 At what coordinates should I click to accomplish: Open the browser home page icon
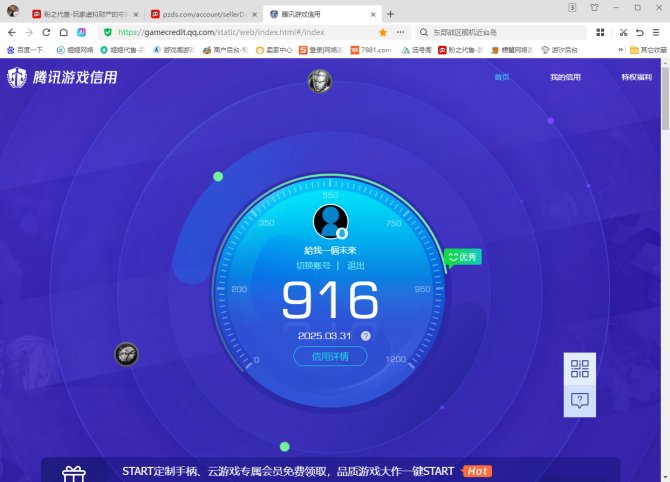pos(64,32)
